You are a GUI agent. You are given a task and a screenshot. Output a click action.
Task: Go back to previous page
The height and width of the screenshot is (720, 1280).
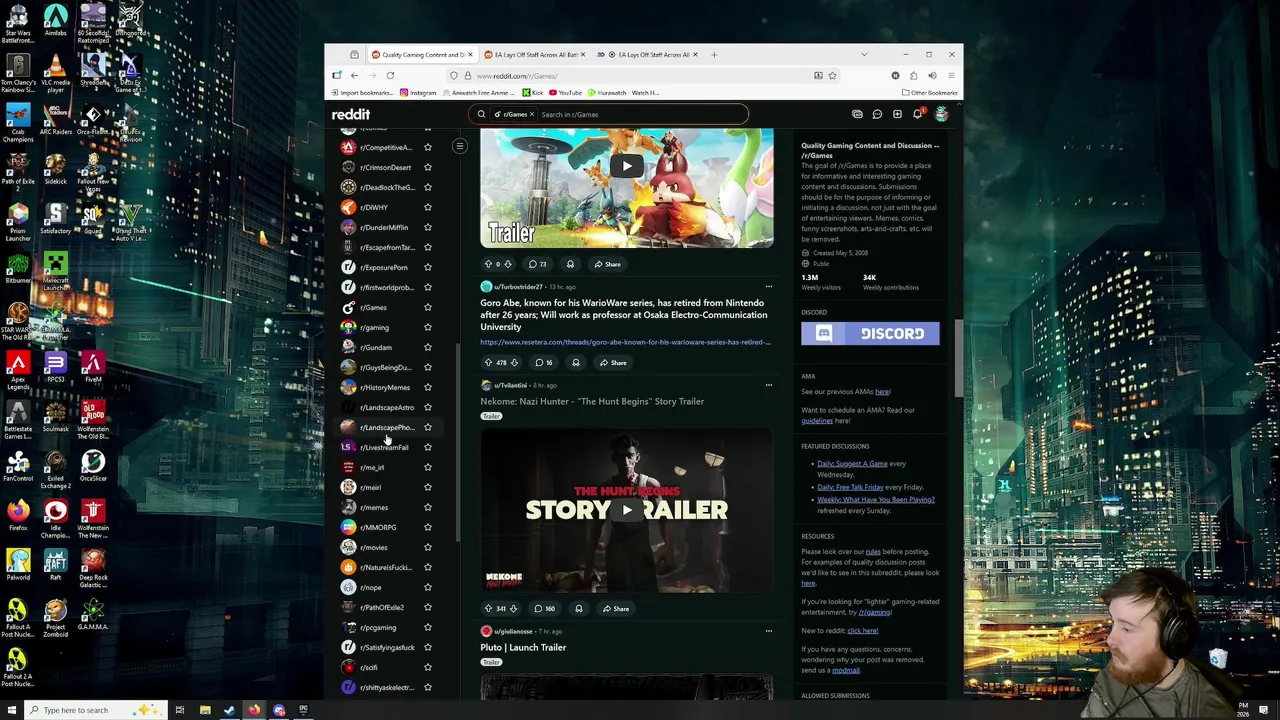[x=354, y=75]
